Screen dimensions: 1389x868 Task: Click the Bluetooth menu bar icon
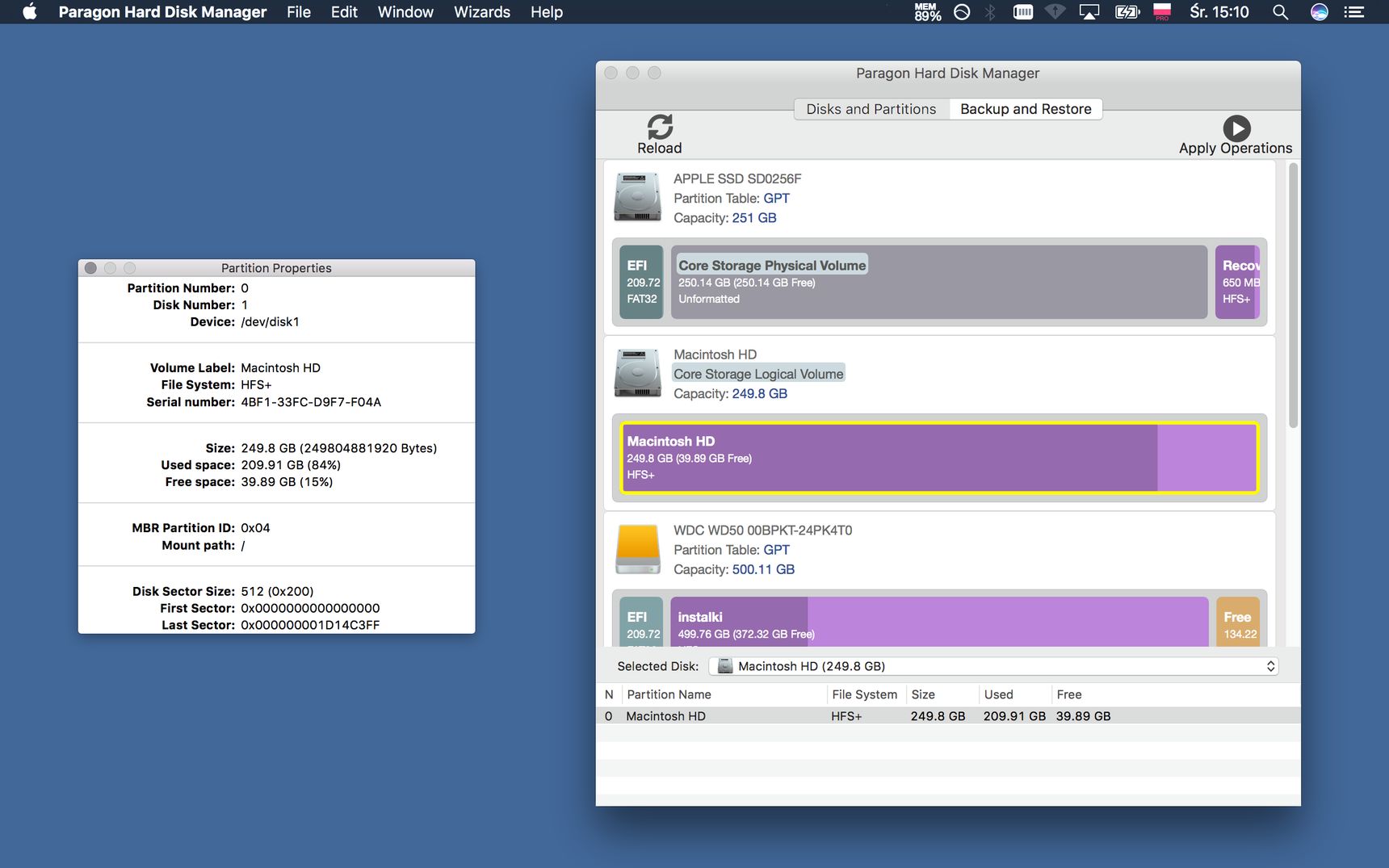click(x=990, y=12)
